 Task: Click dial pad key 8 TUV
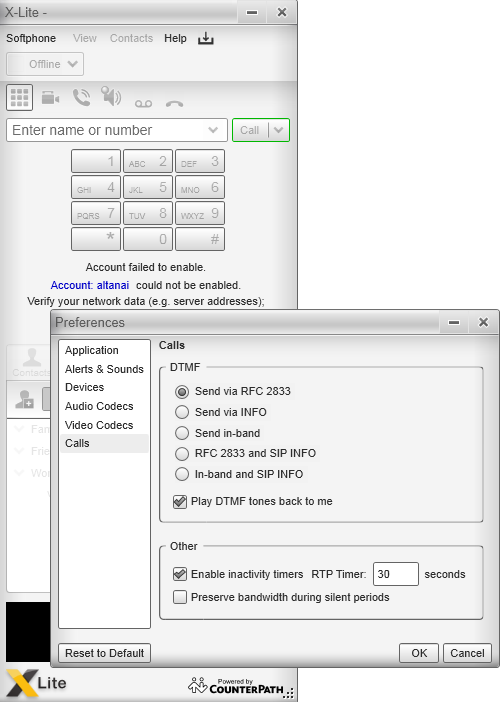148,213
